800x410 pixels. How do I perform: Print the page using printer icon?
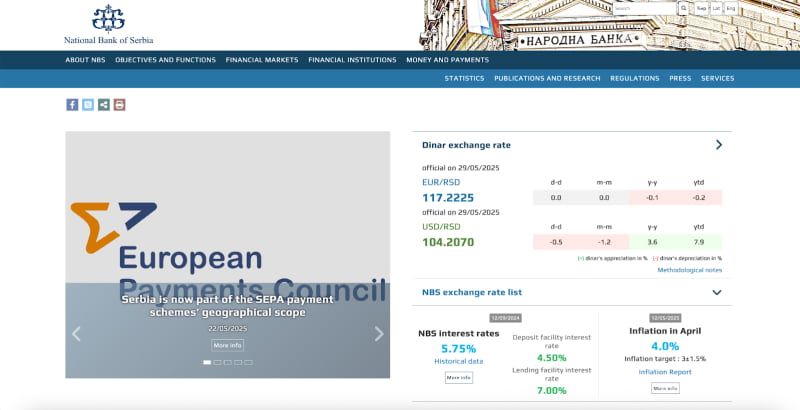[120, 104]
